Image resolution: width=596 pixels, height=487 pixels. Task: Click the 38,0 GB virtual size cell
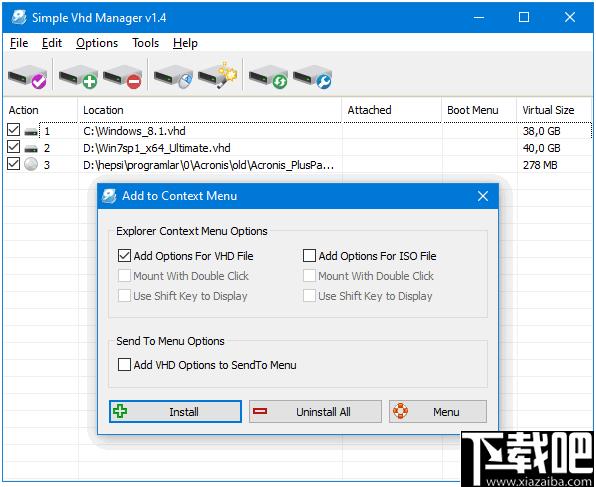541,131
